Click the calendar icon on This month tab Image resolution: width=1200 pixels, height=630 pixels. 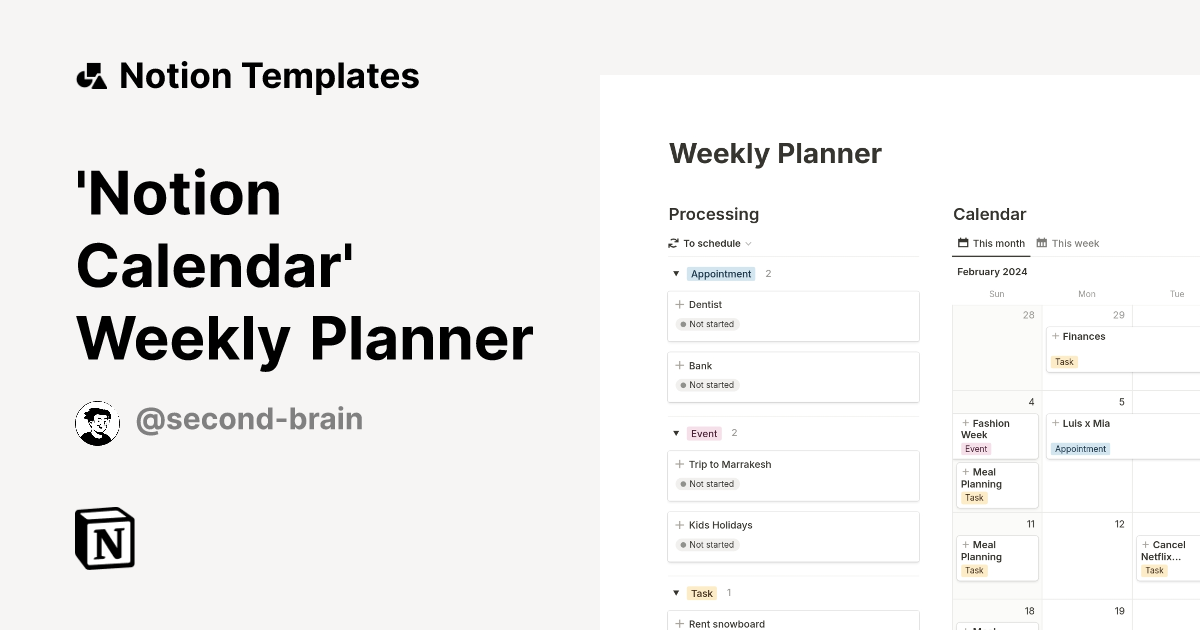[963, 243]
